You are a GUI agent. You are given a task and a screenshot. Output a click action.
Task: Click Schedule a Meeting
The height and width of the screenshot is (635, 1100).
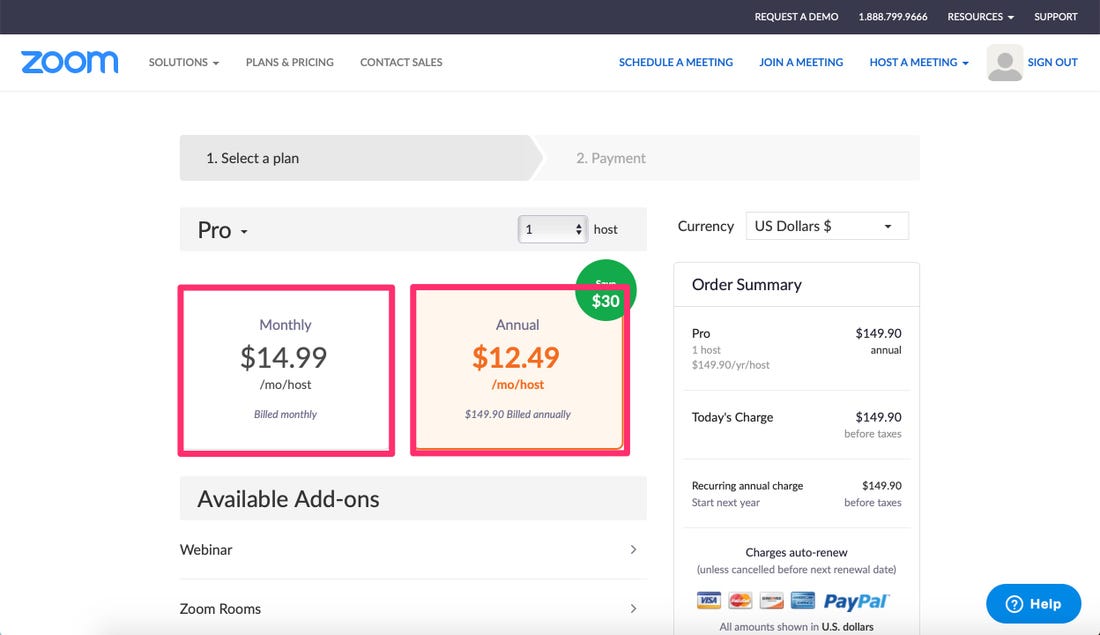tap(676, 62)
